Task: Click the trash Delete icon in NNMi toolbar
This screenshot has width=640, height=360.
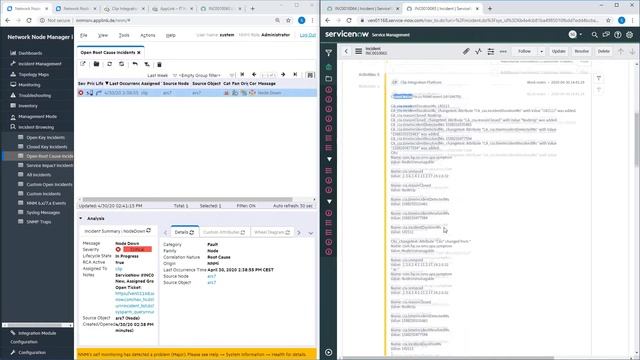Action: (159, 64)
